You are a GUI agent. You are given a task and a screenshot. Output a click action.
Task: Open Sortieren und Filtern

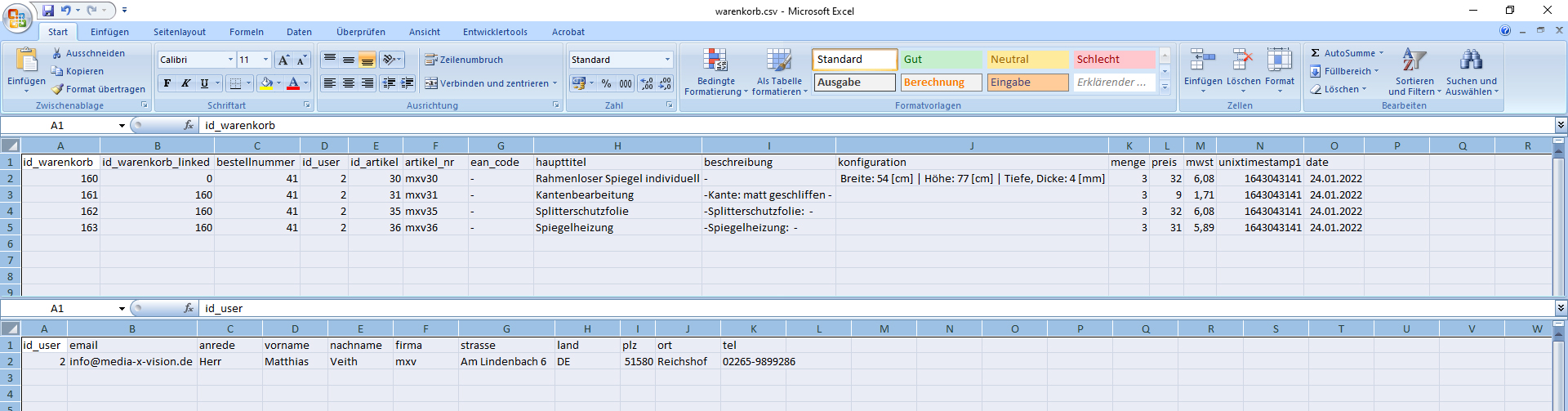[1414, 71]
